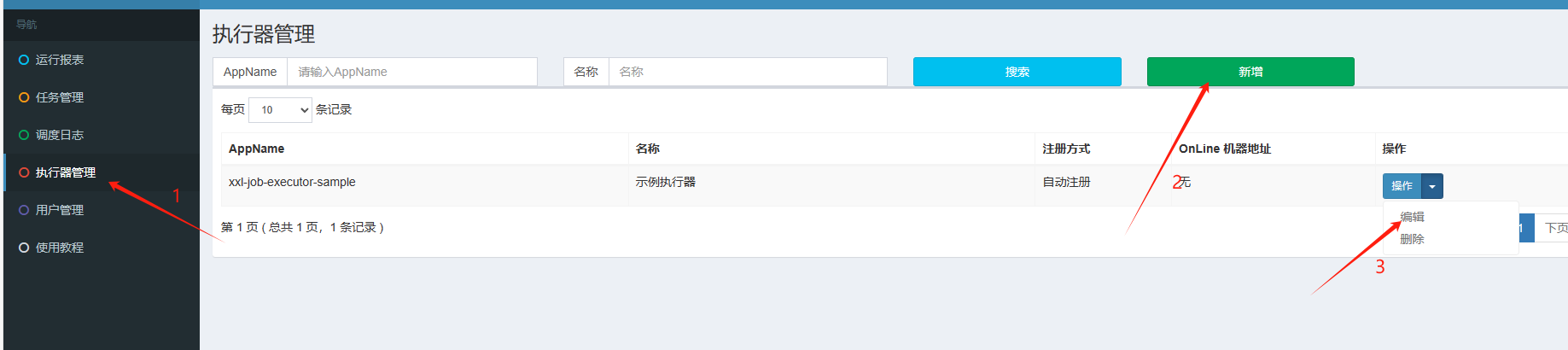The image size is (1568, 350).
Task: Open the per-page record count dropdown
Action: (x=280, y=110)
